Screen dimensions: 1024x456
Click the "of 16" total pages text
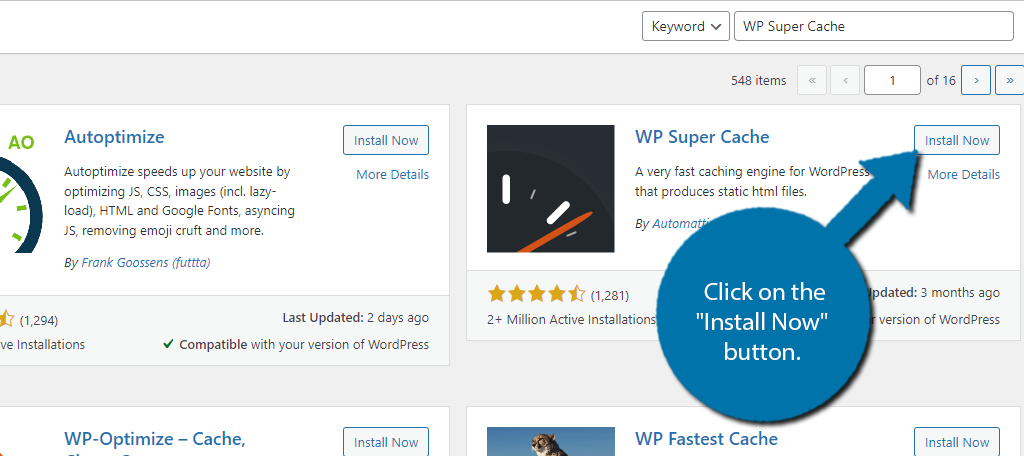pyautogui.click(x=941, y=80)
